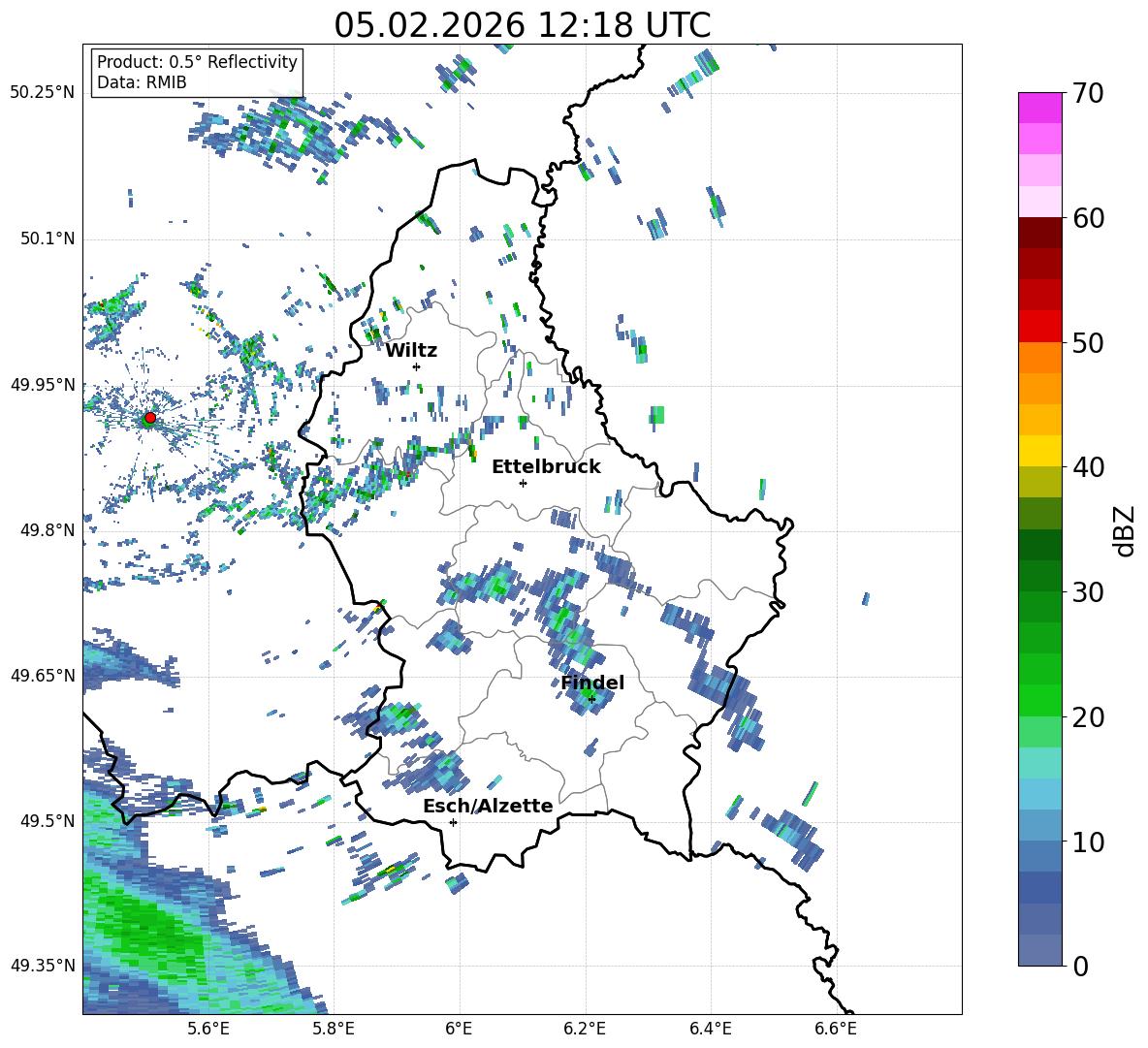Click the Findel station cross marker
Image resolution: width=1148 pixels, height=1048 pixels.
click(x=591, y=699)
